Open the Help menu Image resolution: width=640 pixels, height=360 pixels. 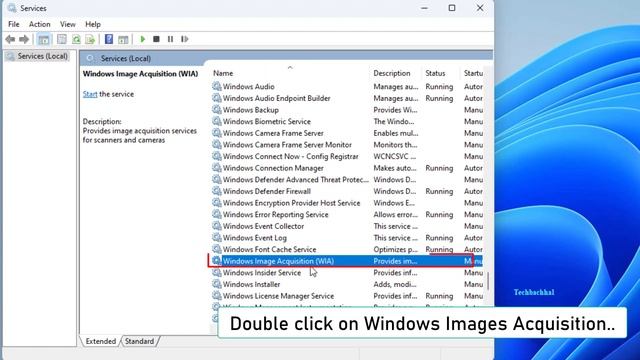[93, 24]
